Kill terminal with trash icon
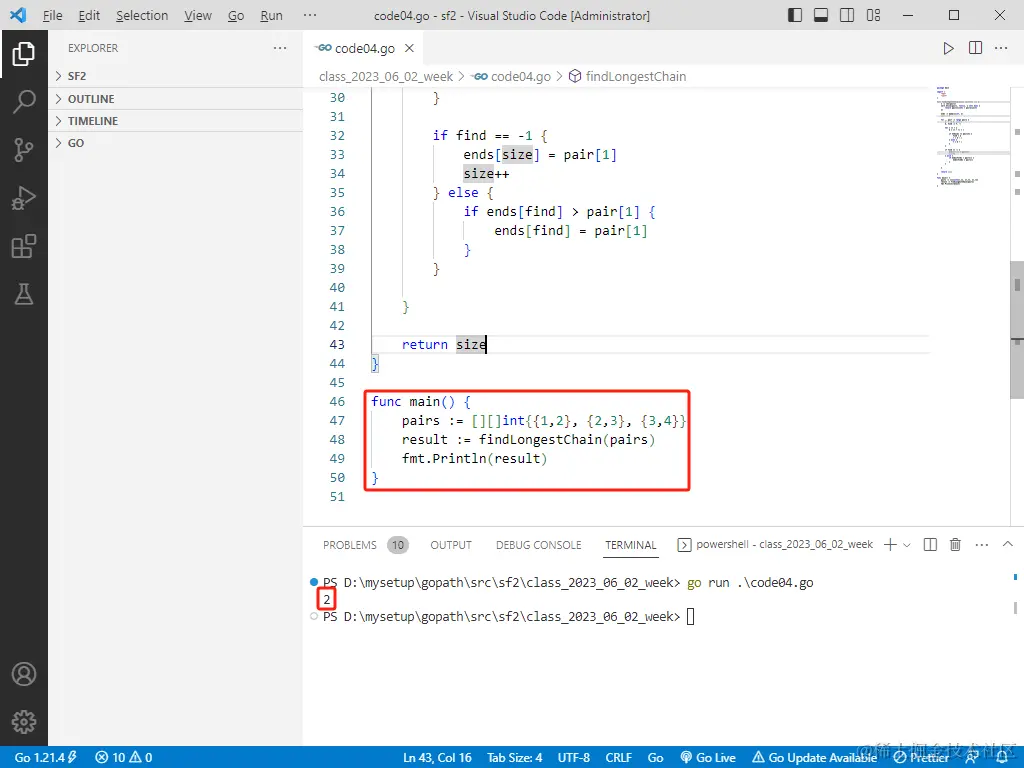 pos(955,545)
